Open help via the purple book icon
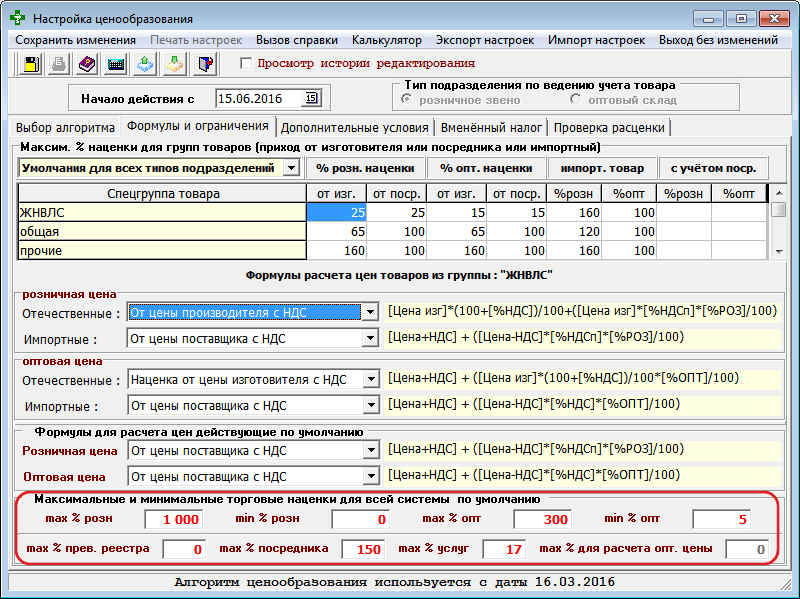 pyautogui.click(x=87, y=64)
